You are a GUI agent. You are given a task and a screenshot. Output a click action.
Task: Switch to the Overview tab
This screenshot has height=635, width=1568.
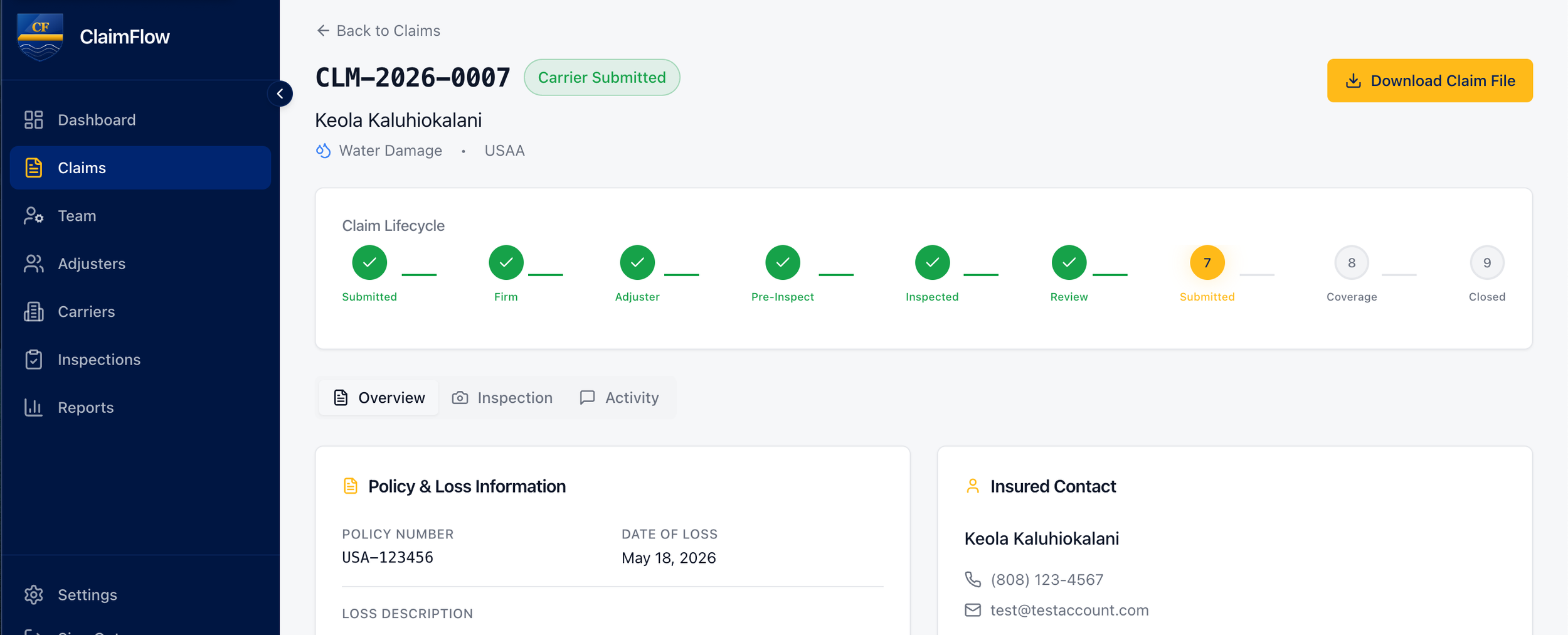pos(379,398)
